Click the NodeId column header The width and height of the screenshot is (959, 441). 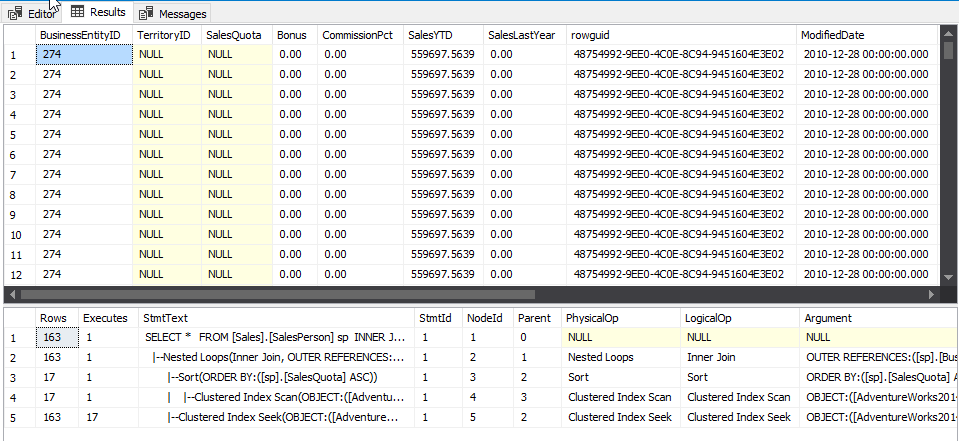pyautogui.click(x=487, y=318)
